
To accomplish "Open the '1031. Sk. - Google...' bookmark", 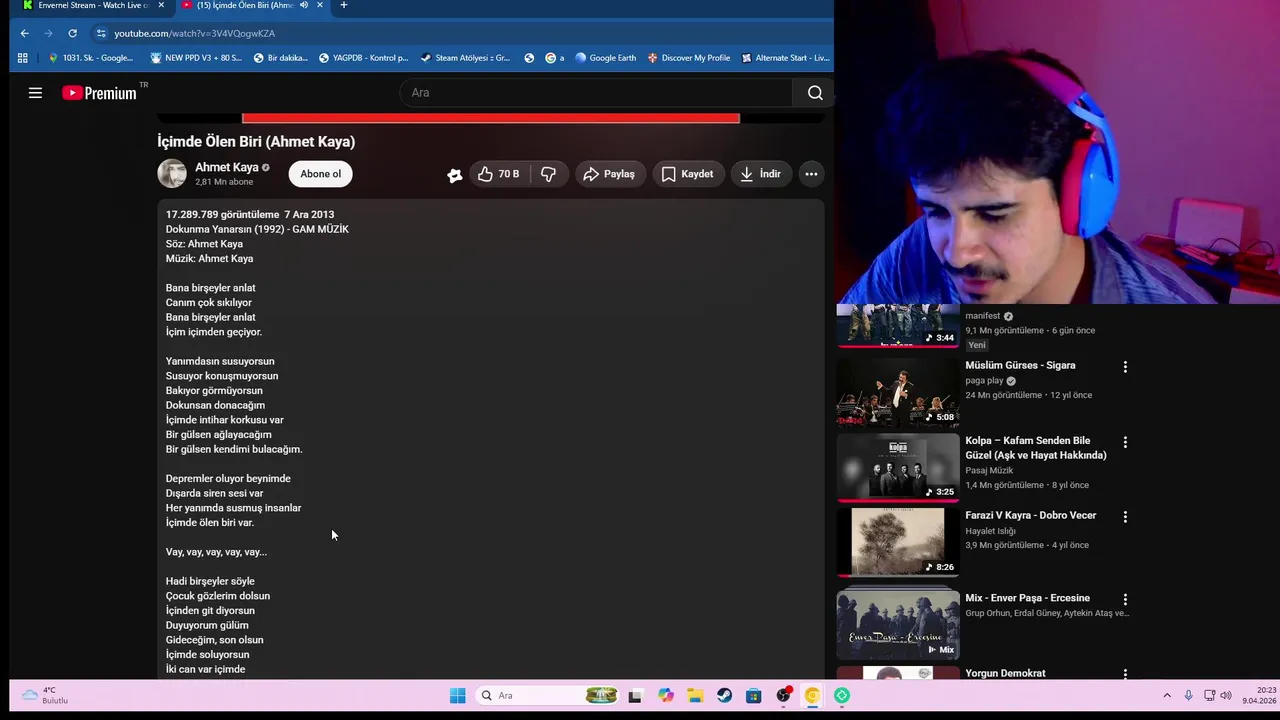I will 90,58.
